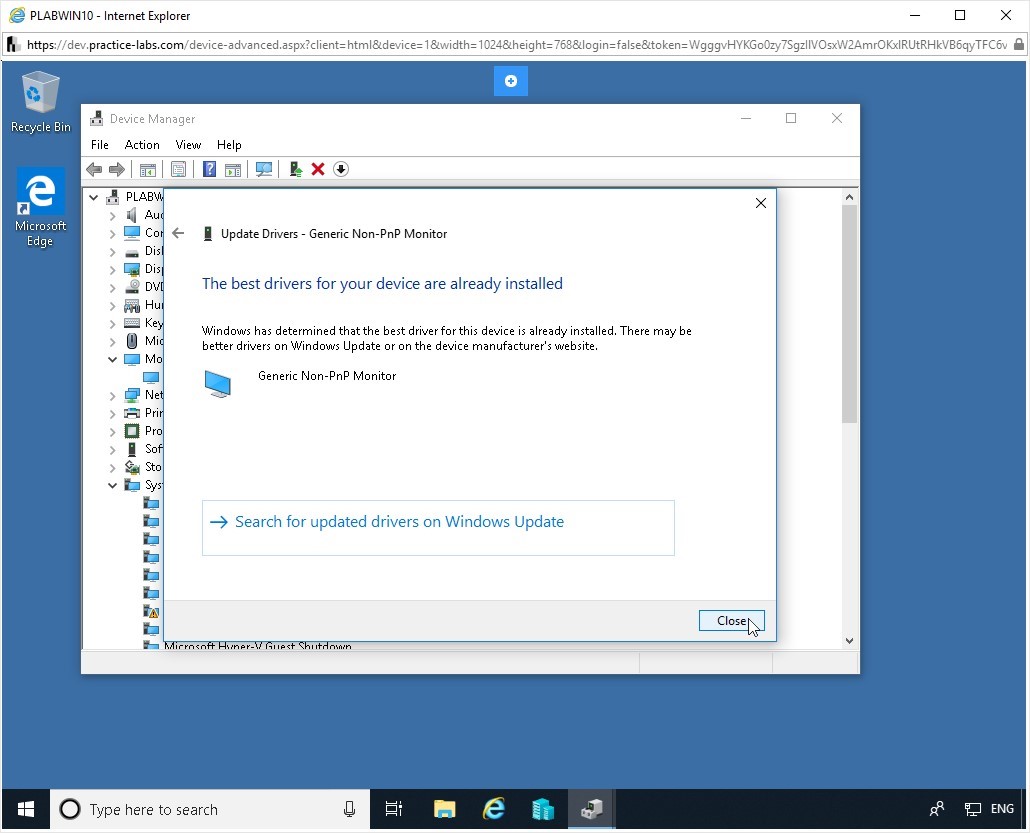Close the Update Drivers dialog with X
The height and width of the screenshot is (833, 1030).
(761, 203)
